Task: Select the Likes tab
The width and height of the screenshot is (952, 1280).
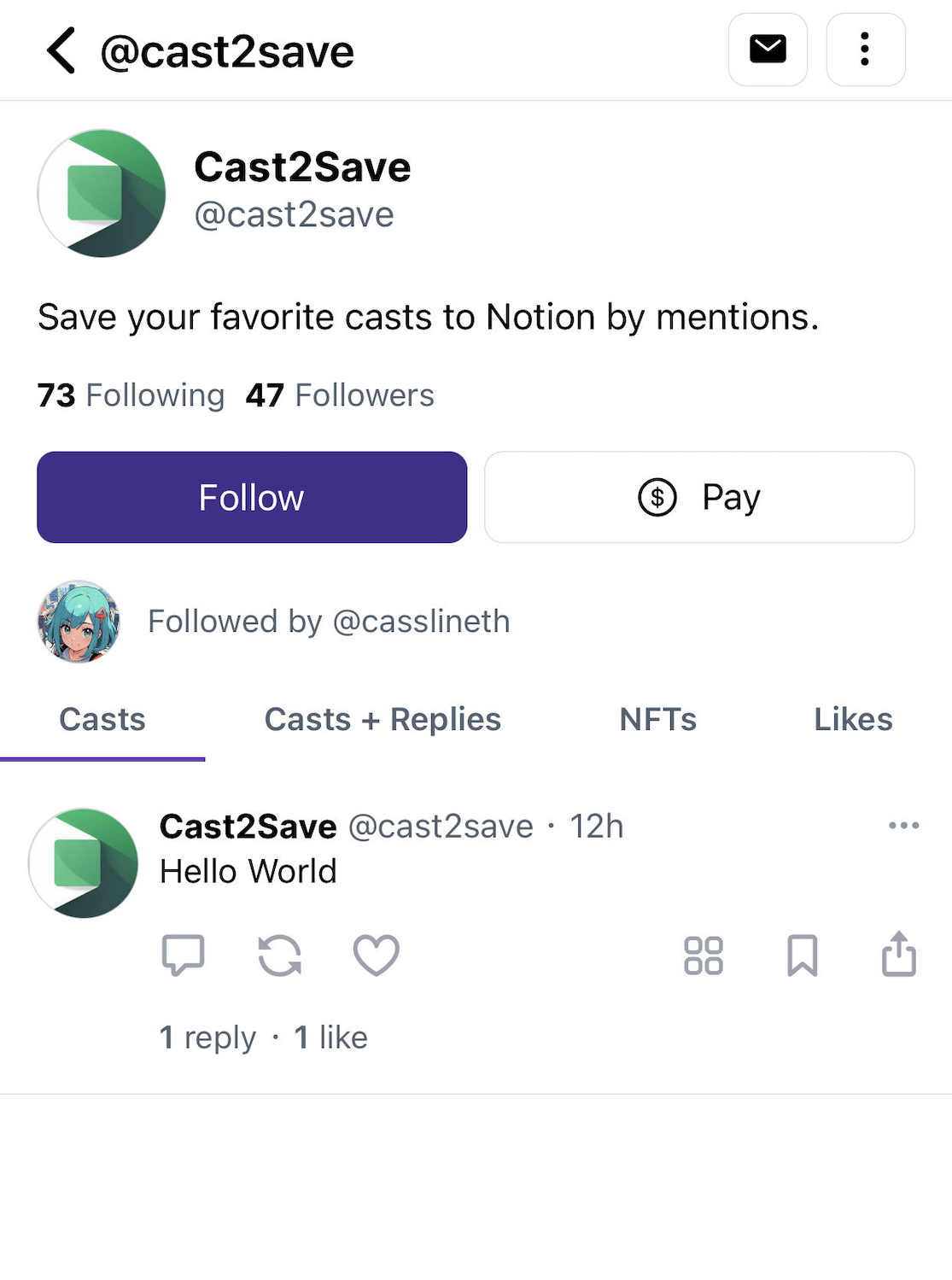Action: [x=852, y=720]
